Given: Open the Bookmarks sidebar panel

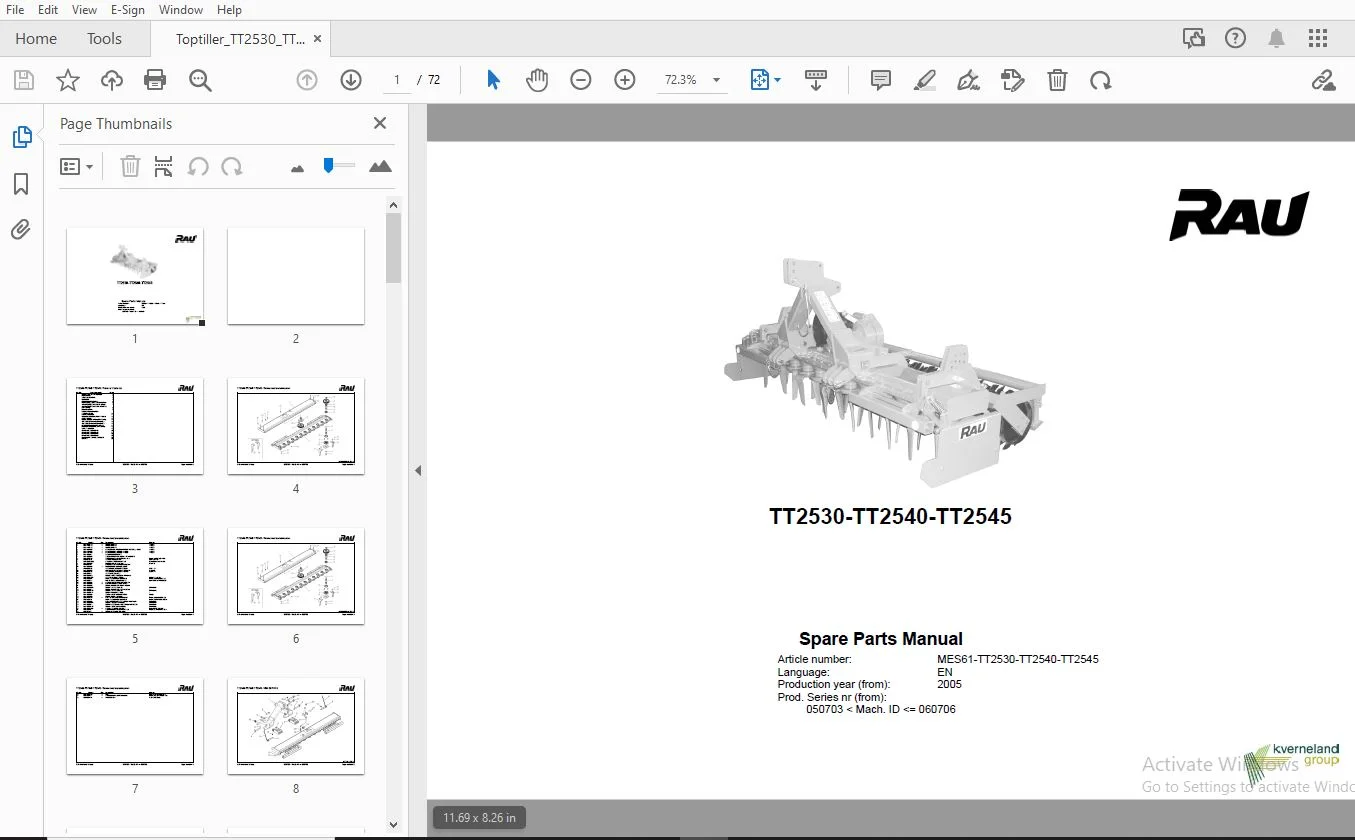Looking at the screenshot, I should pyautogui.click(x=21, y=184).
